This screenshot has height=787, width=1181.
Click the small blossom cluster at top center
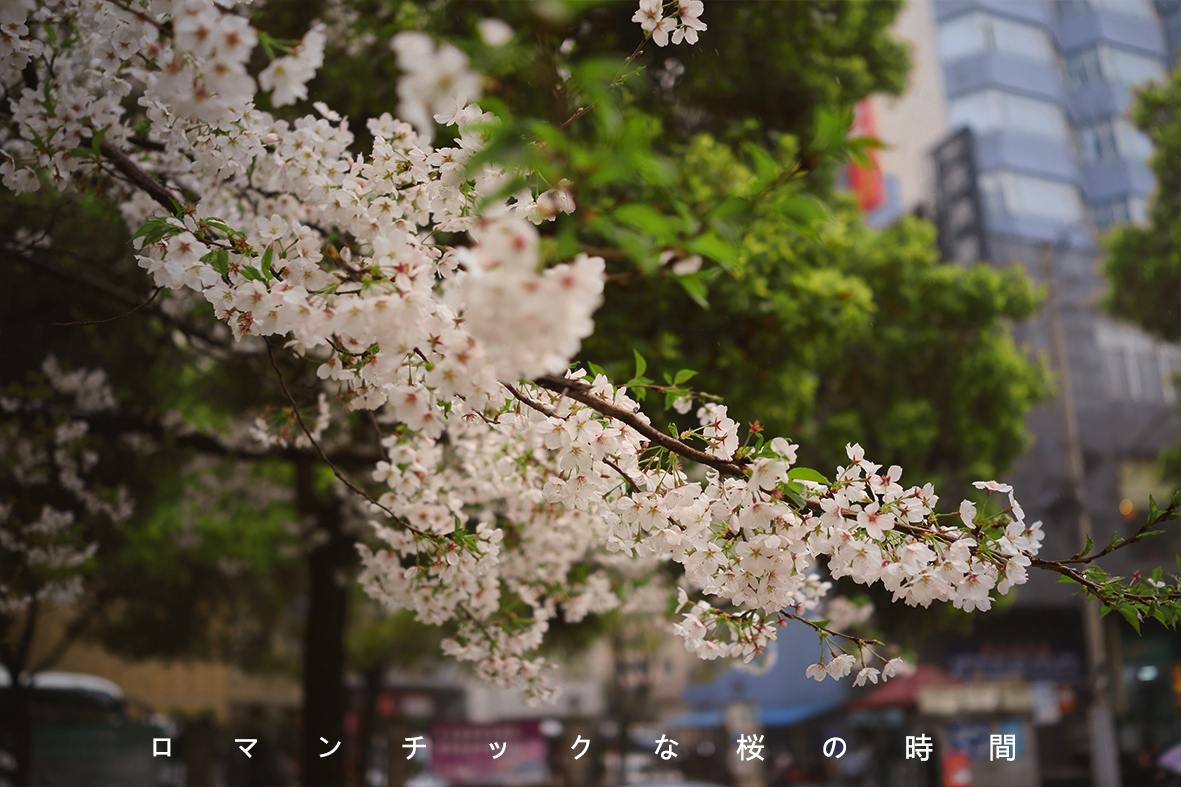671,20
